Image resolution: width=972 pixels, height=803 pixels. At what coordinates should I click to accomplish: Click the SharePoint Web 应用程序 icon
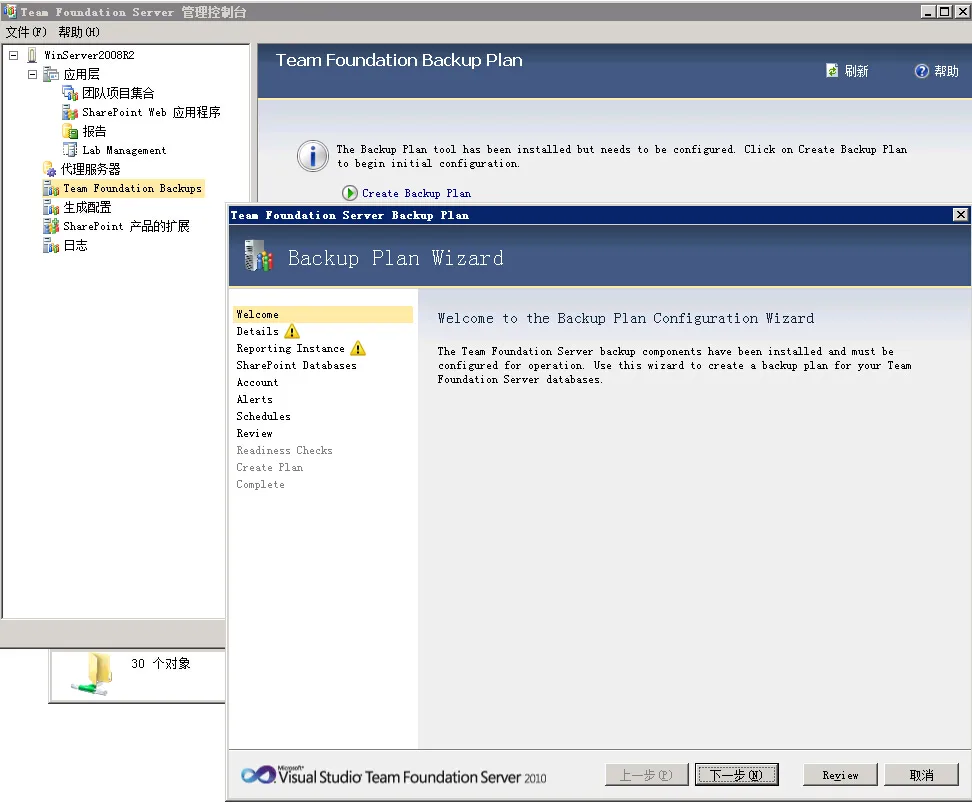pyautogui.click(x=70, y=112)
